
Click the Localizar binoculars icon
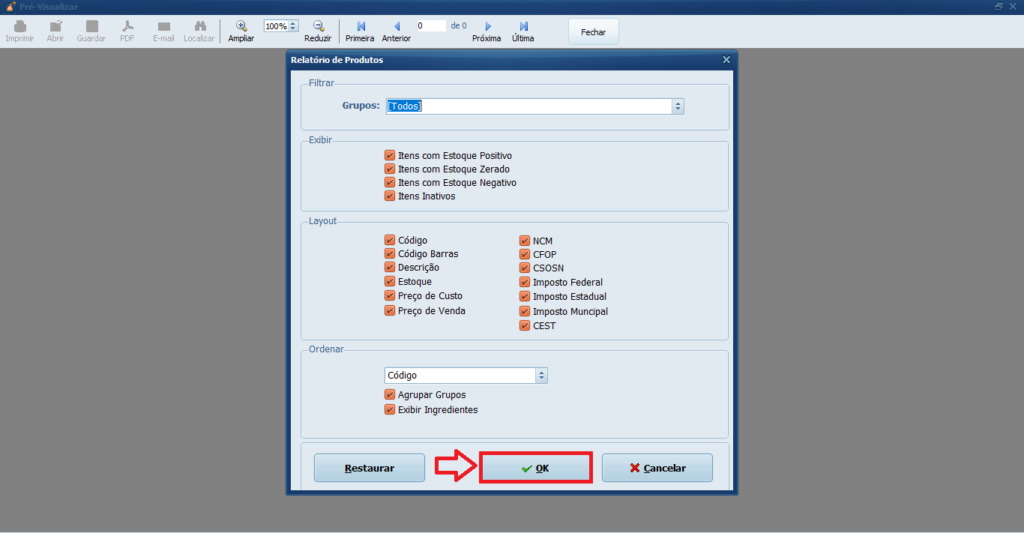pyautogui.click(x=200, y=27)
